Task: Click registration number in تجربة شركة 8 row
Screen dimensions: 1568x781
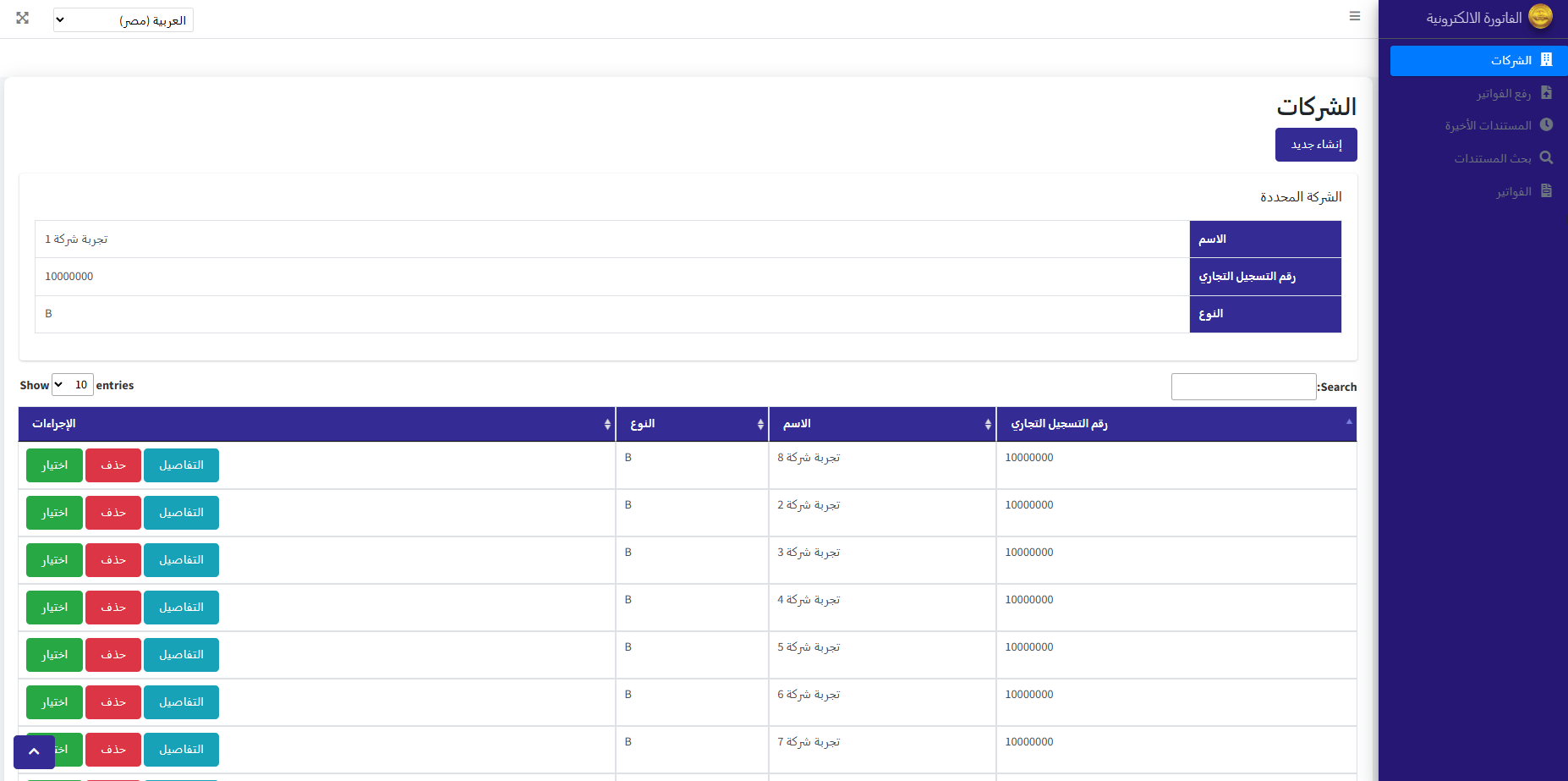Action: (1029, 458)
